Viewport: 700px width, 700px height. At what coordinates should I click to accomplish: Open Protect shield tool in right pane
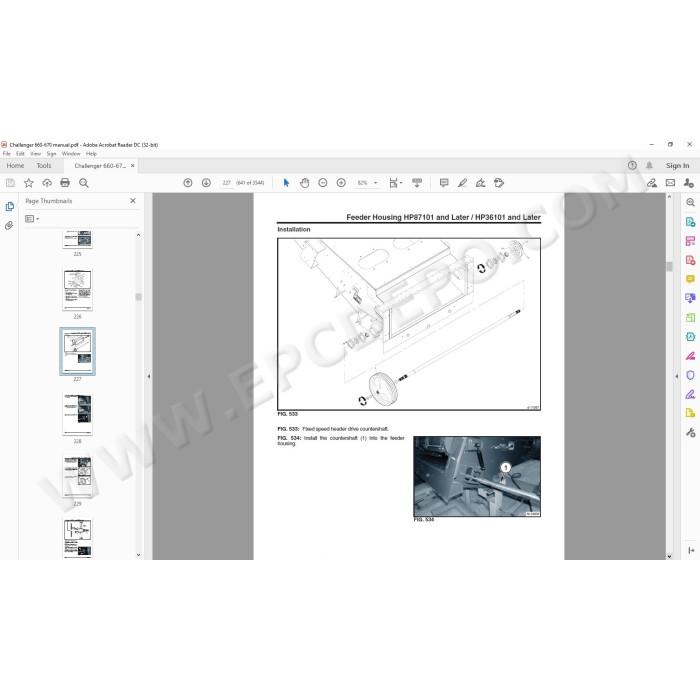point(690,375)
